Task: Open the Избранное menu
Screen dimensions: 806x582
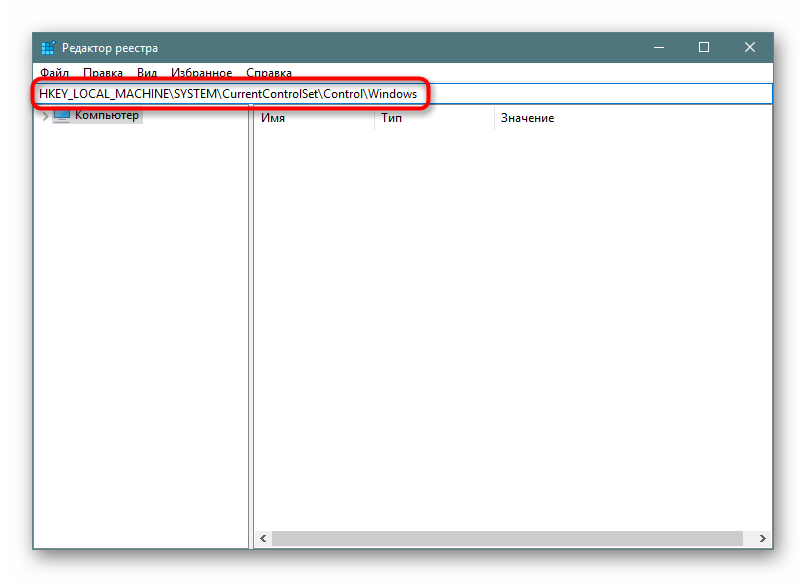Action: [201, 73]
